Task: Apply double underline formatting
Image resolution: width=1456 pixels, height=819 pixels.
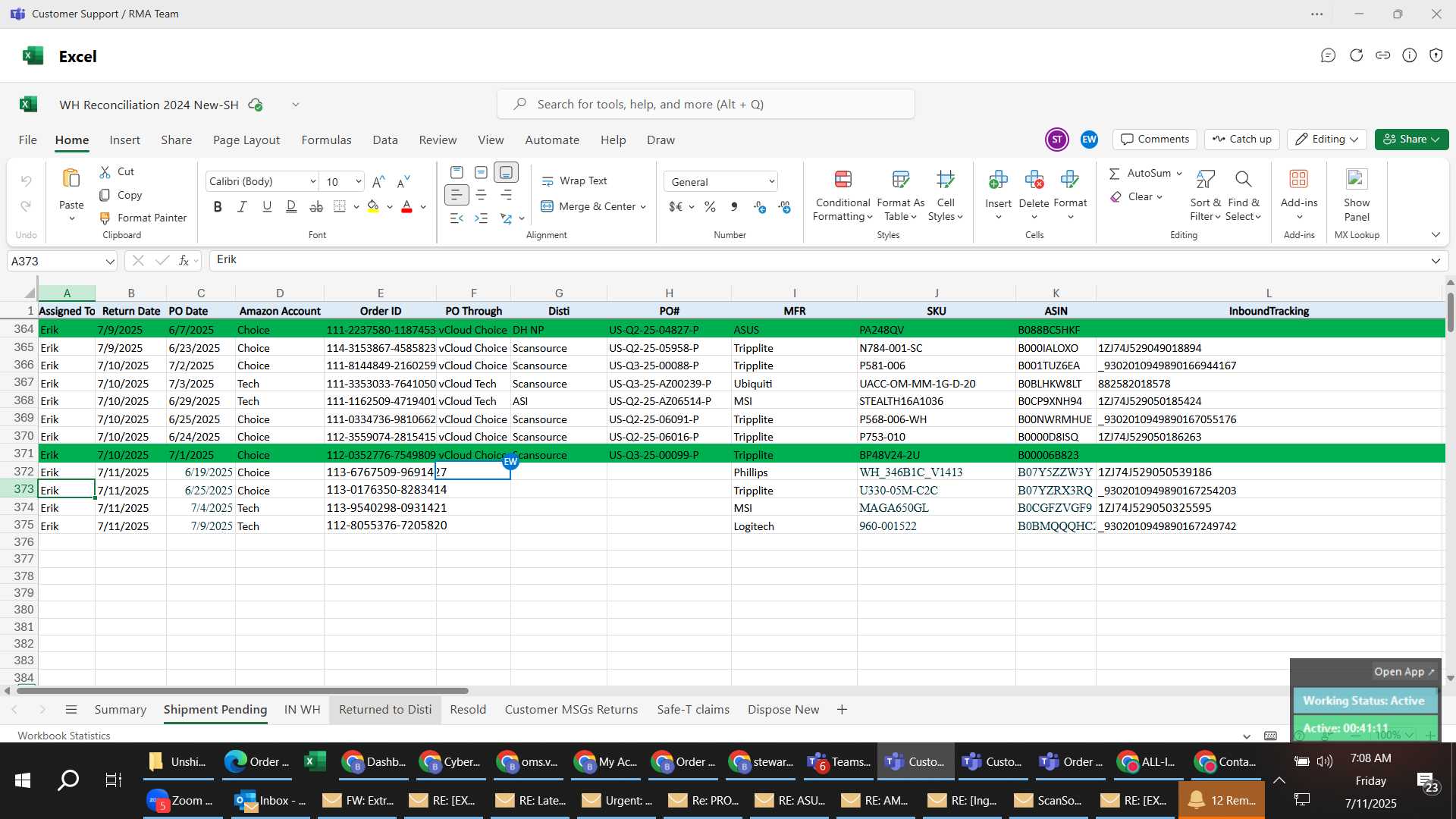Action: tap(291, 206)
